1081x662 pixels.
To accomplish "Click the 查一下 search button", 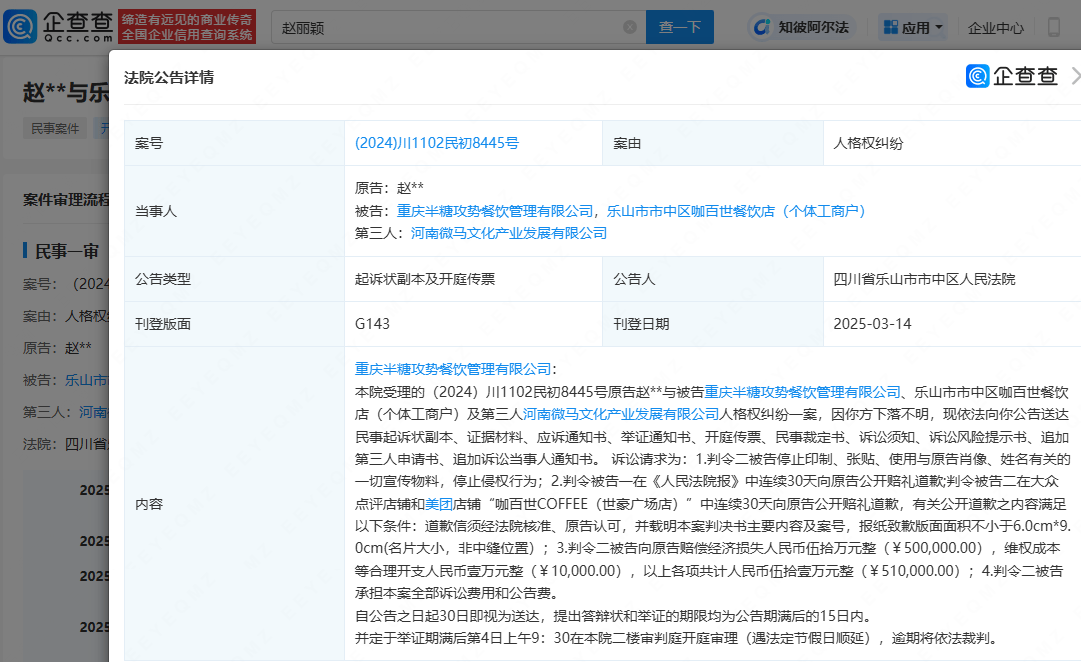I will pos(680,28).
